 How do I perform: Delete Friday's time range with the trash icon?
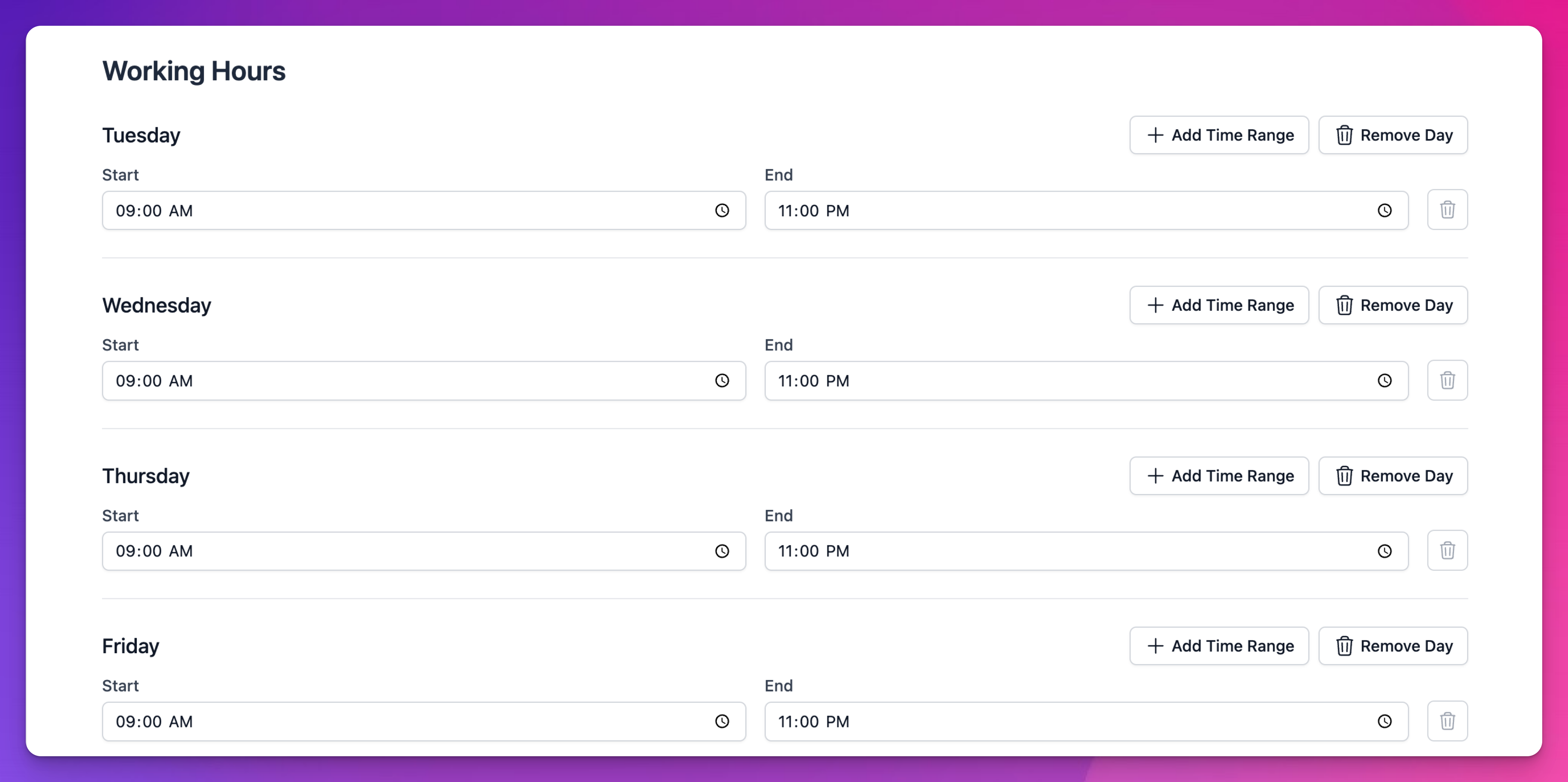click(x=1447, y=721)
